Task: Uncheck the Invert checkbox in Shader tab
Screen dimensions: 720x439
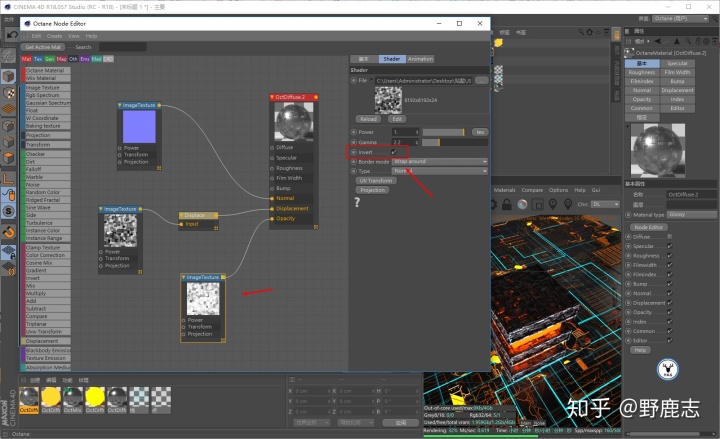Action: click(x=394, y=152)
